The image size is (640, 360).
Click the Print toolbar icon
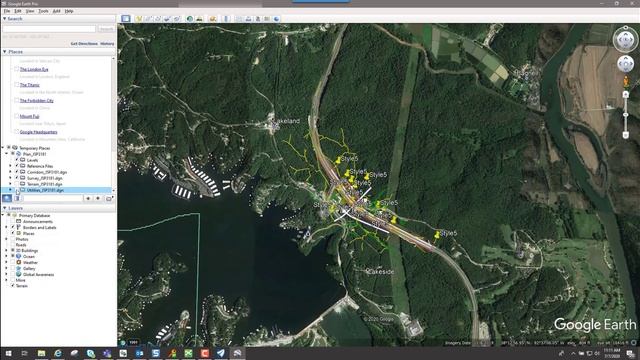pyautogui.click(x=249, y=19)
